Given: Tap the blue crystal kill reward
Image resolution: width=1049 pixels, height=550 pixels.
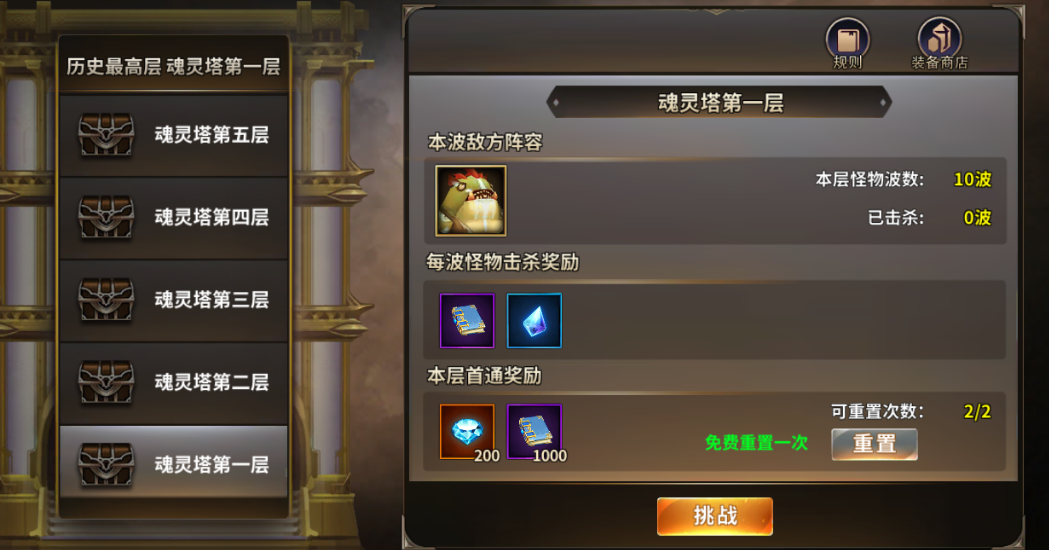Looking at the screenshot, I should tap(535, 320).
